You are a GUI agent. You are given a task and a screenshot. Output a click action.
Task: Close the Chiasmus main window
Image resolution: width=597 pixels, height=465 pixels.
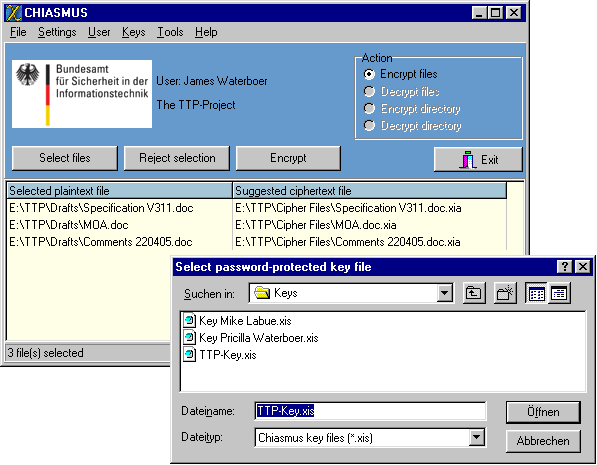(514, 13)
